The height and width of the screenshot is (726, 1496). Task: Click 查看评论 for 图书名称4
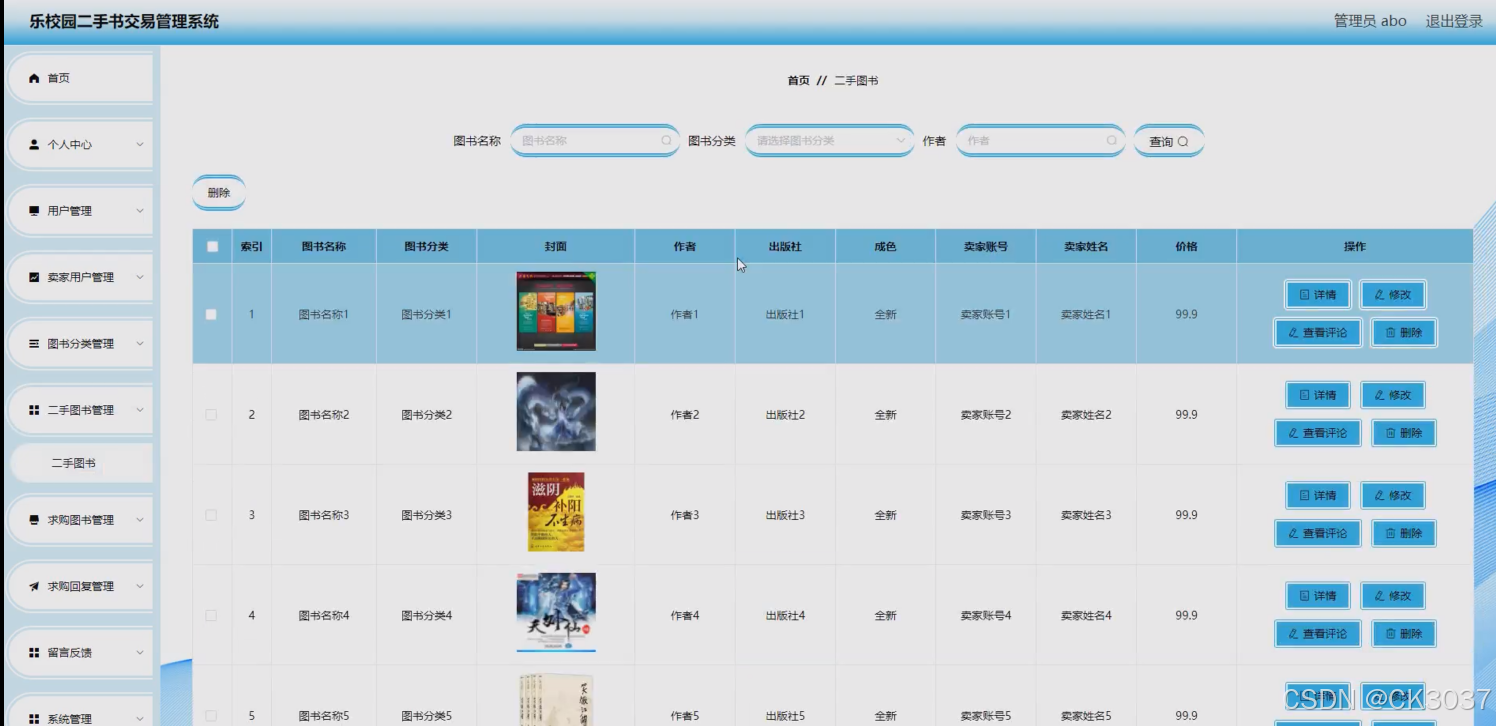[x=1318, y=634]
